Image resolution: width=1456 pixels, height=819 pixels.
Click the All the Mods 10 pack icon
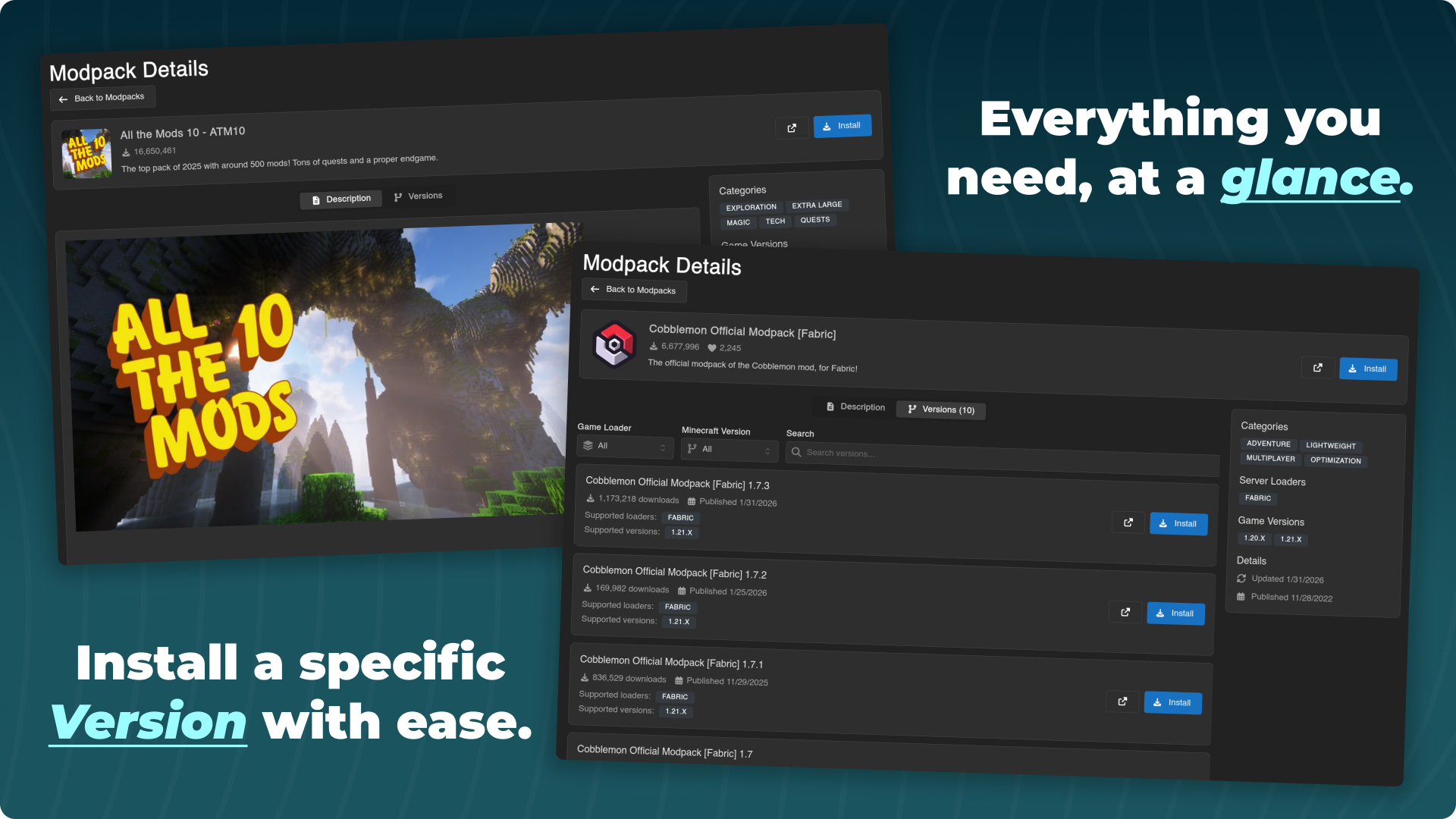point(86,153)
